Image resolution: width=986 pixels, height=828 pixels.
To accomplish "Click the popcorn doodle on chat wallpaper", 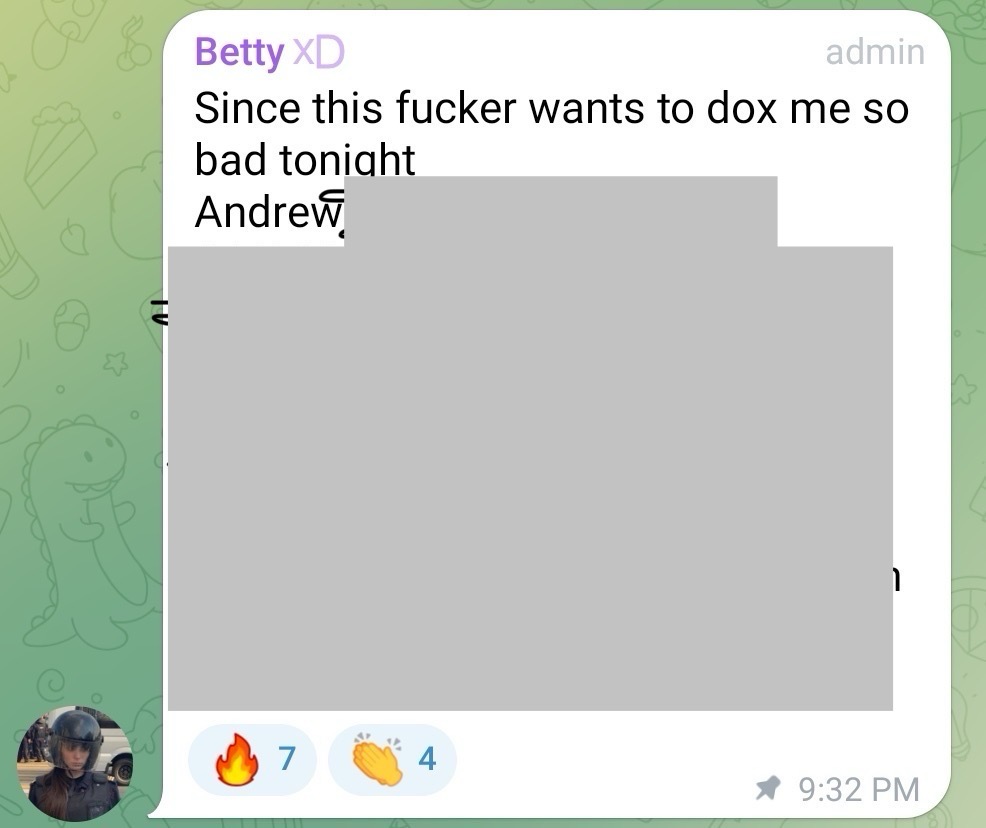I will pos(60,154).
